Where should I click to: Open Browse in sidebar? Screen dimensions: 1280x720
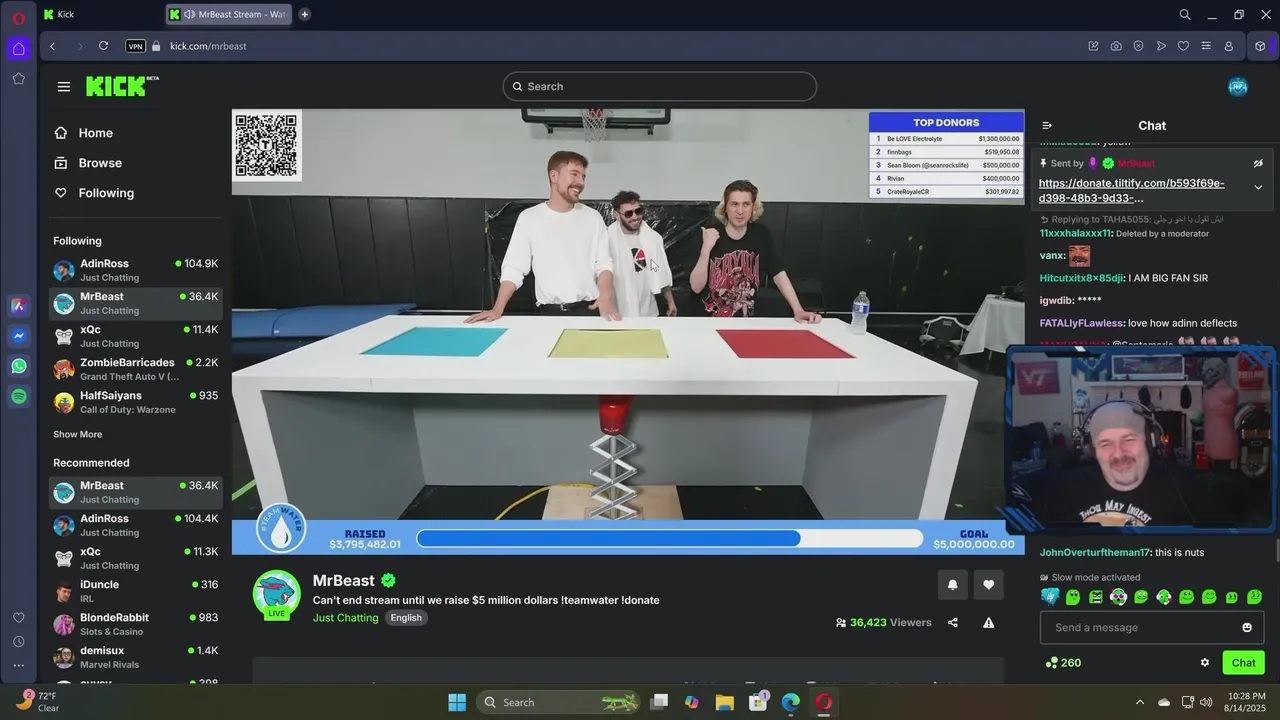[88, 163]
